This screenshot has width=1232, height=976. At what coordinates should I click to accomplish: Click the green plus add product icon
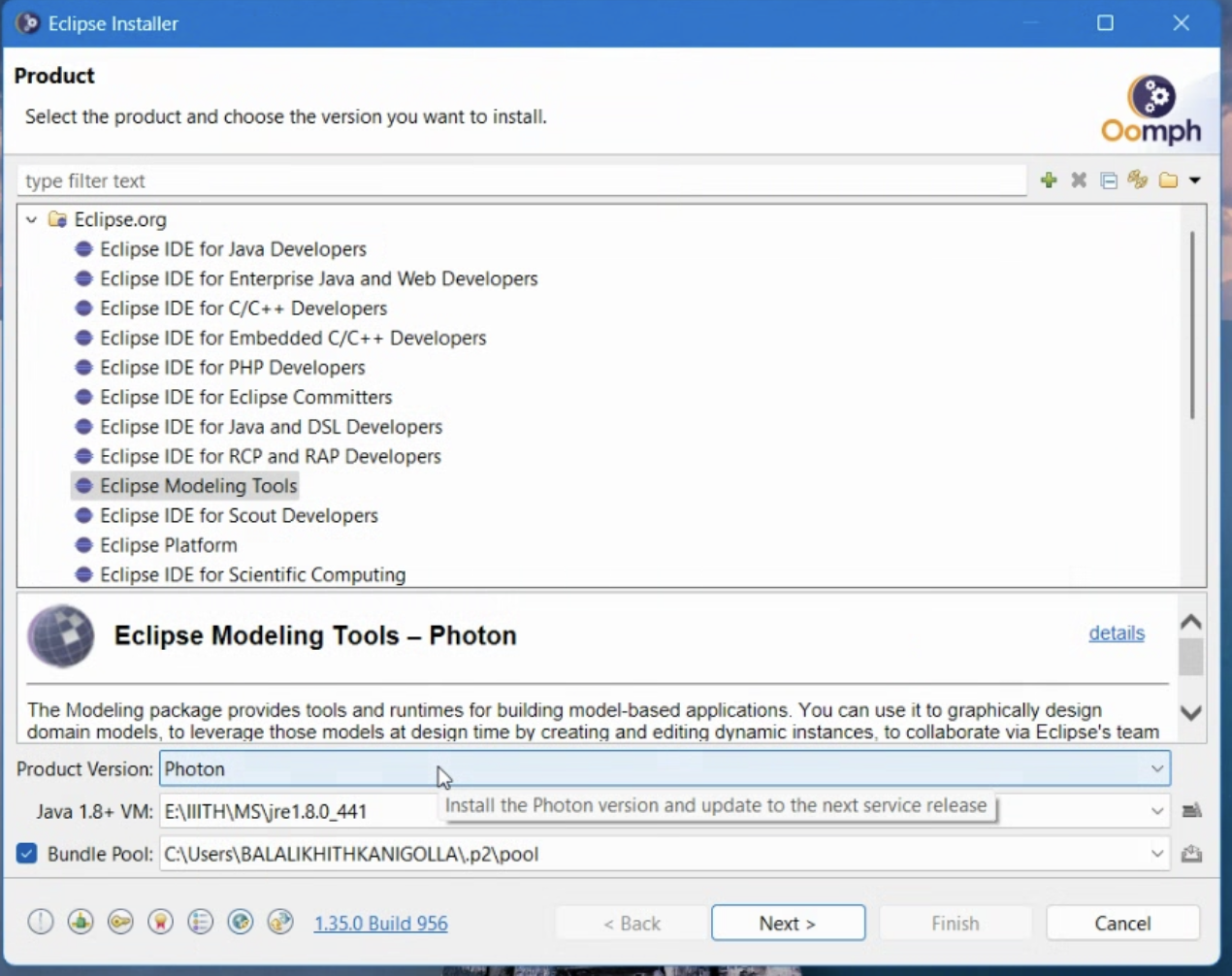(x=1048, y=180)
